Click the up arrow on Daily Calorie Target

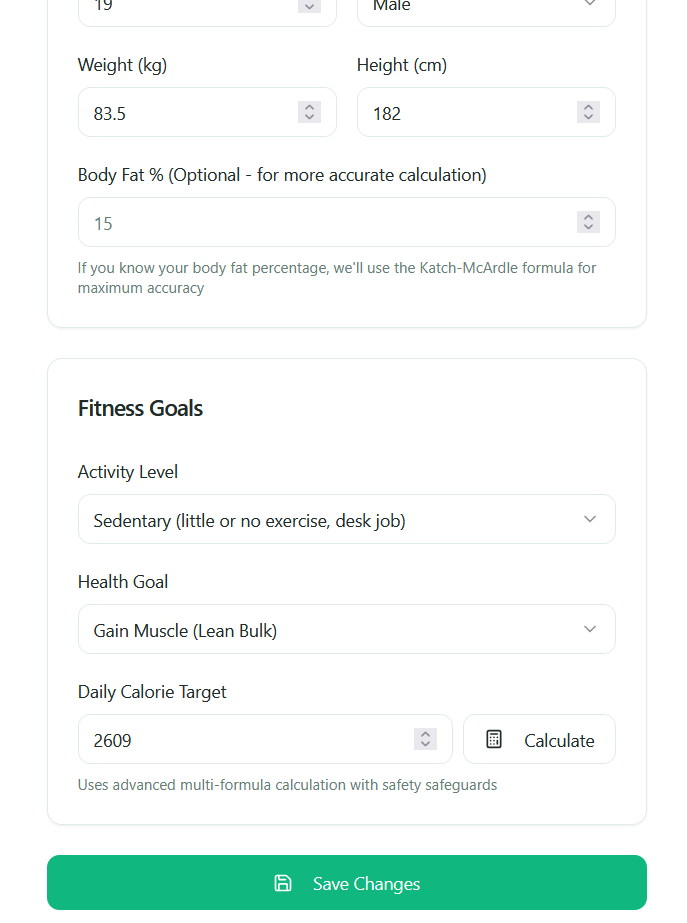click(425, 734)
